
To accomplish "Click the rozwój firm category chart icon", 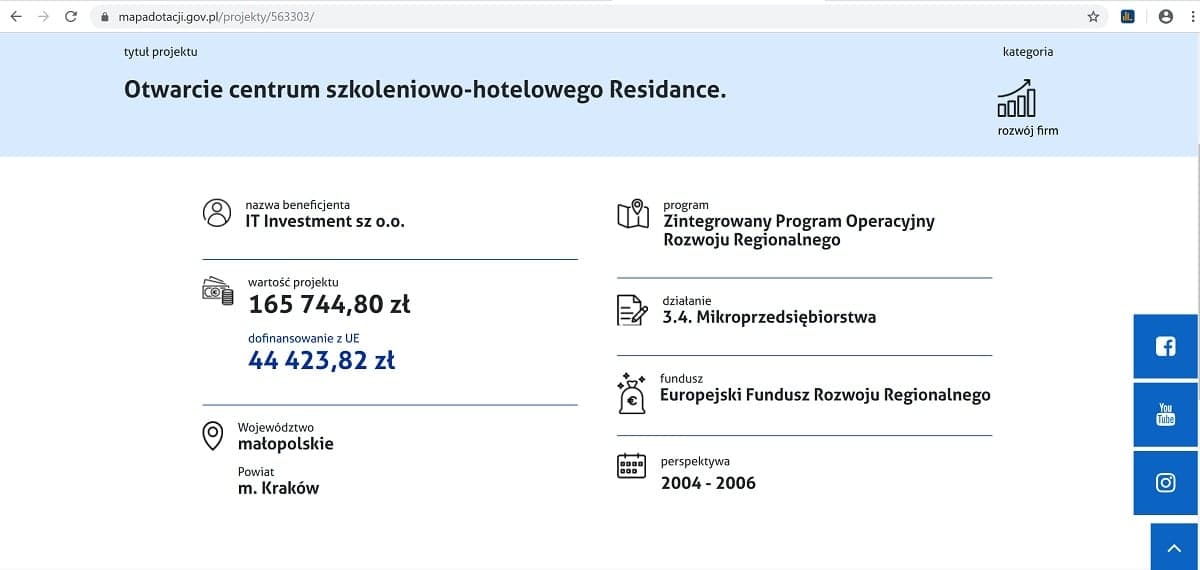I will [1016, 97].
